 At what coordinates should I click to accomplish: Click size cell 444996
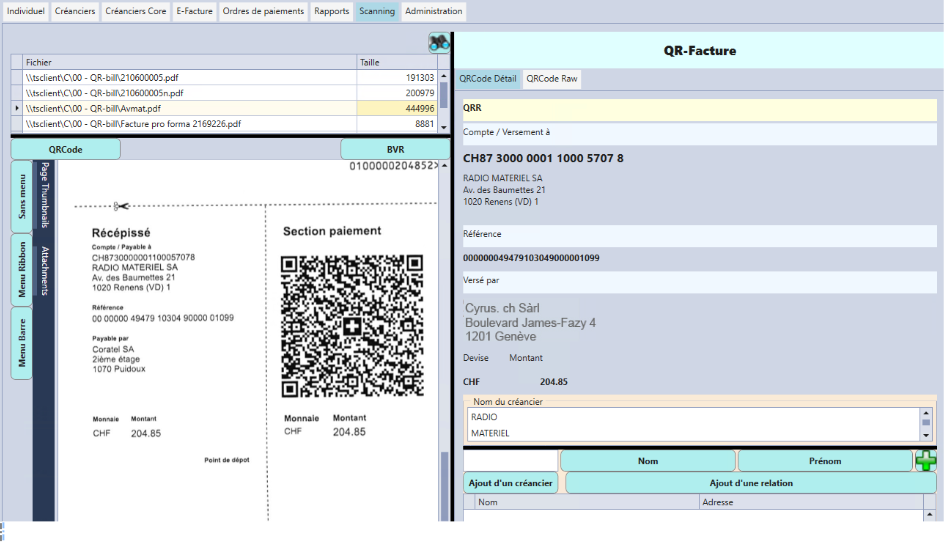tap(397, 108)
